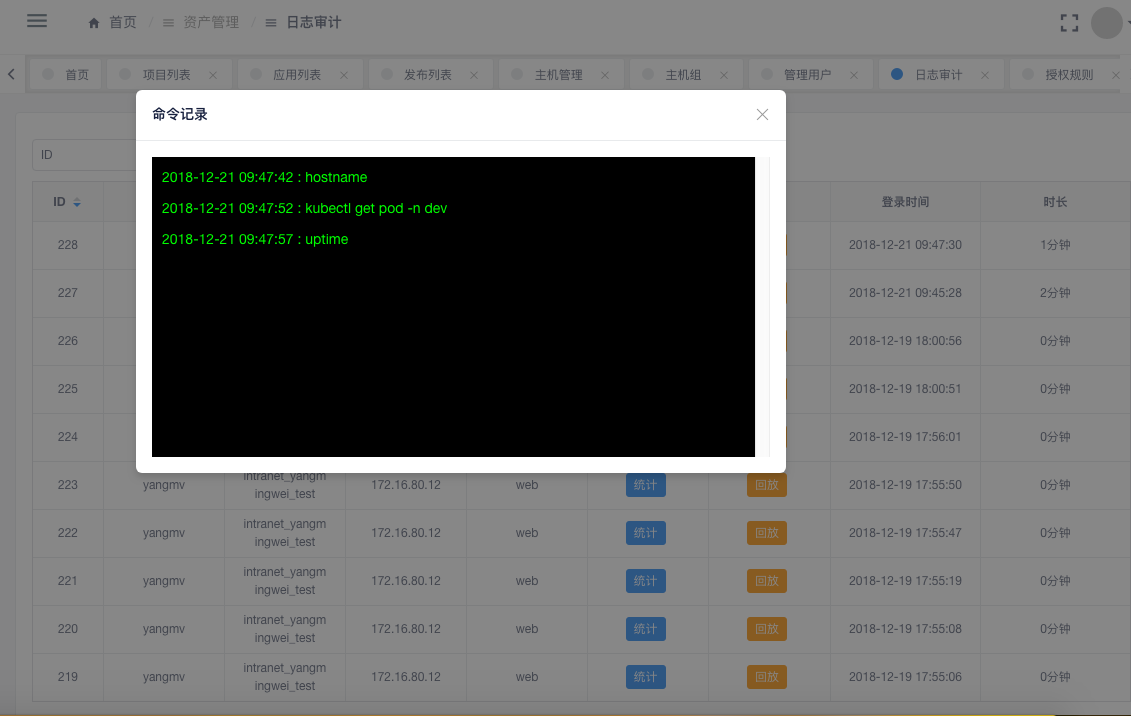Open the 授权规则 tab
This screenshot has width=1131, height=716.
pos(1069,74)
